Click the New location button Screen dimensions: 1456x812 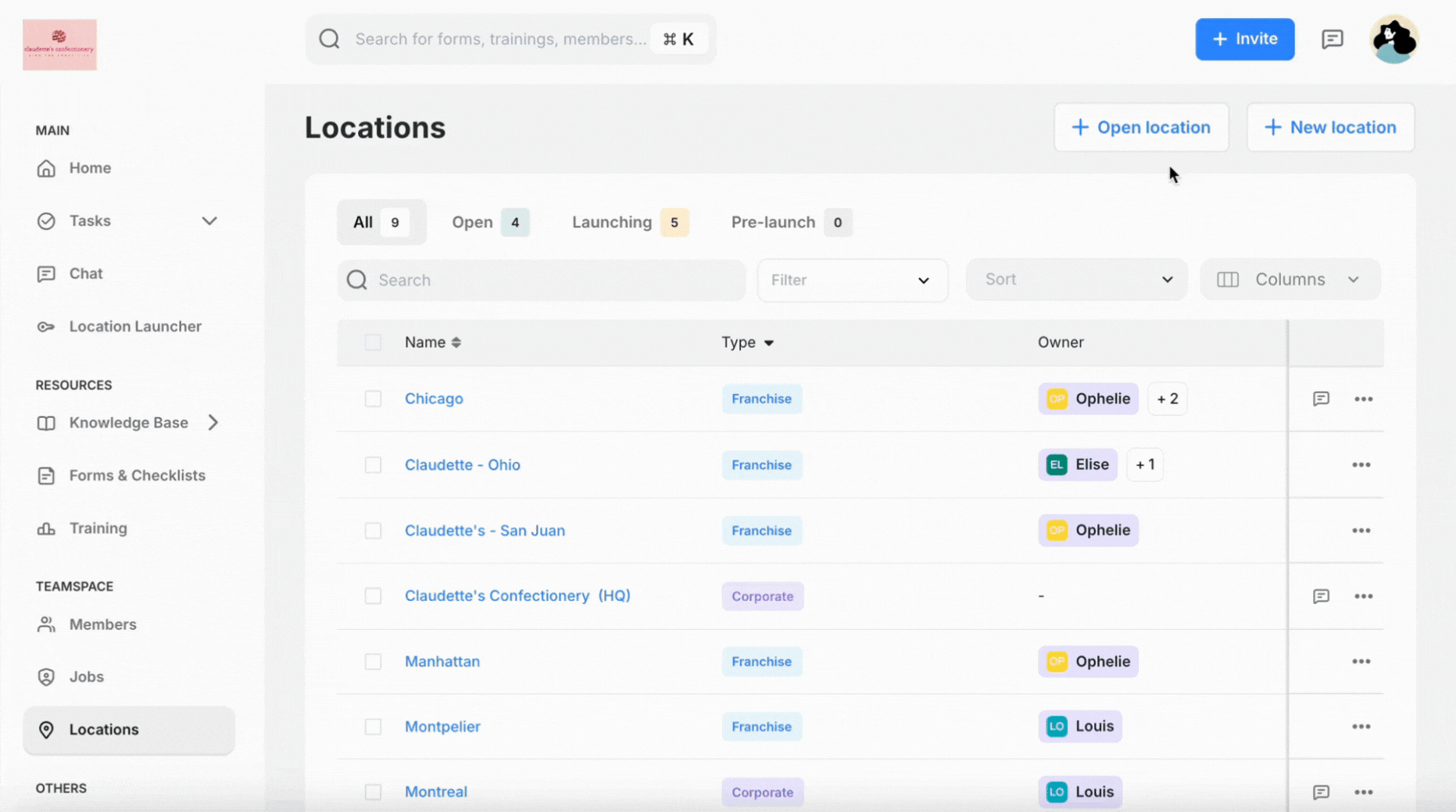coord(1330,127)
